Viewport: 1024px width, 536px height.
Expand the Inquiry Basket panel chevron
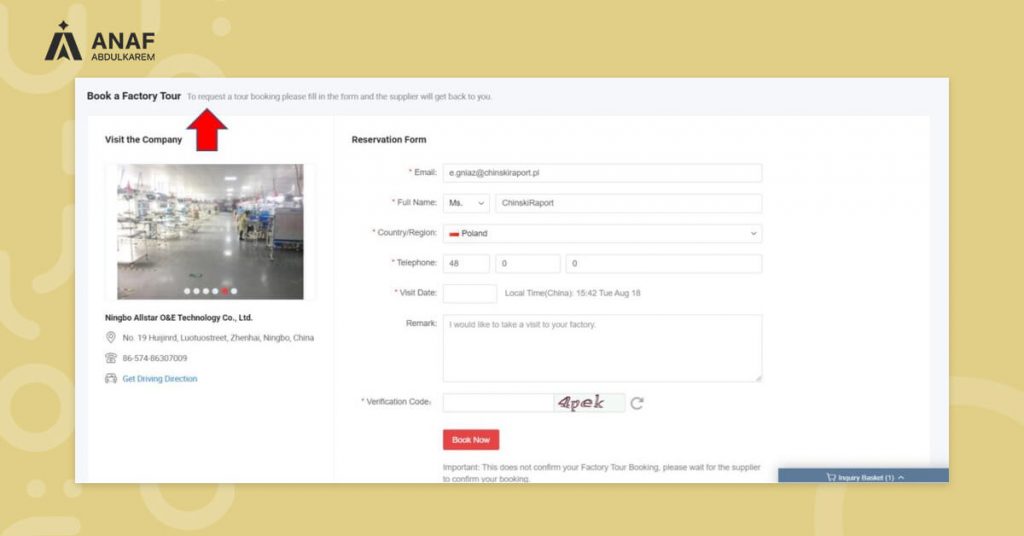[x=901, y=477]
